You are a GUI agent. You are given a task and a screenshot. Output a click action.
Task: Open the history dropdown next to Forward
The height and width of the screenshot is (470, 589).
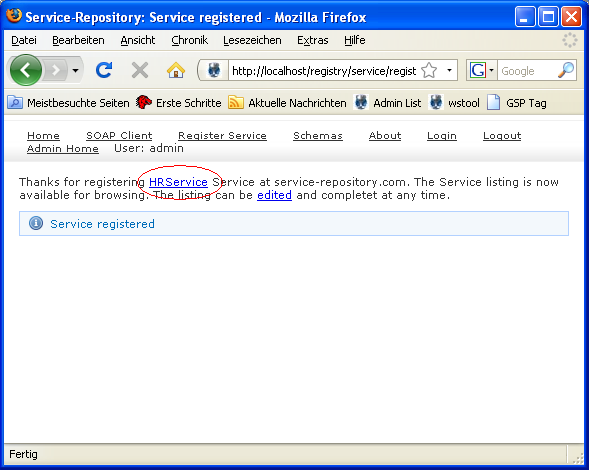tap(76, 70)
